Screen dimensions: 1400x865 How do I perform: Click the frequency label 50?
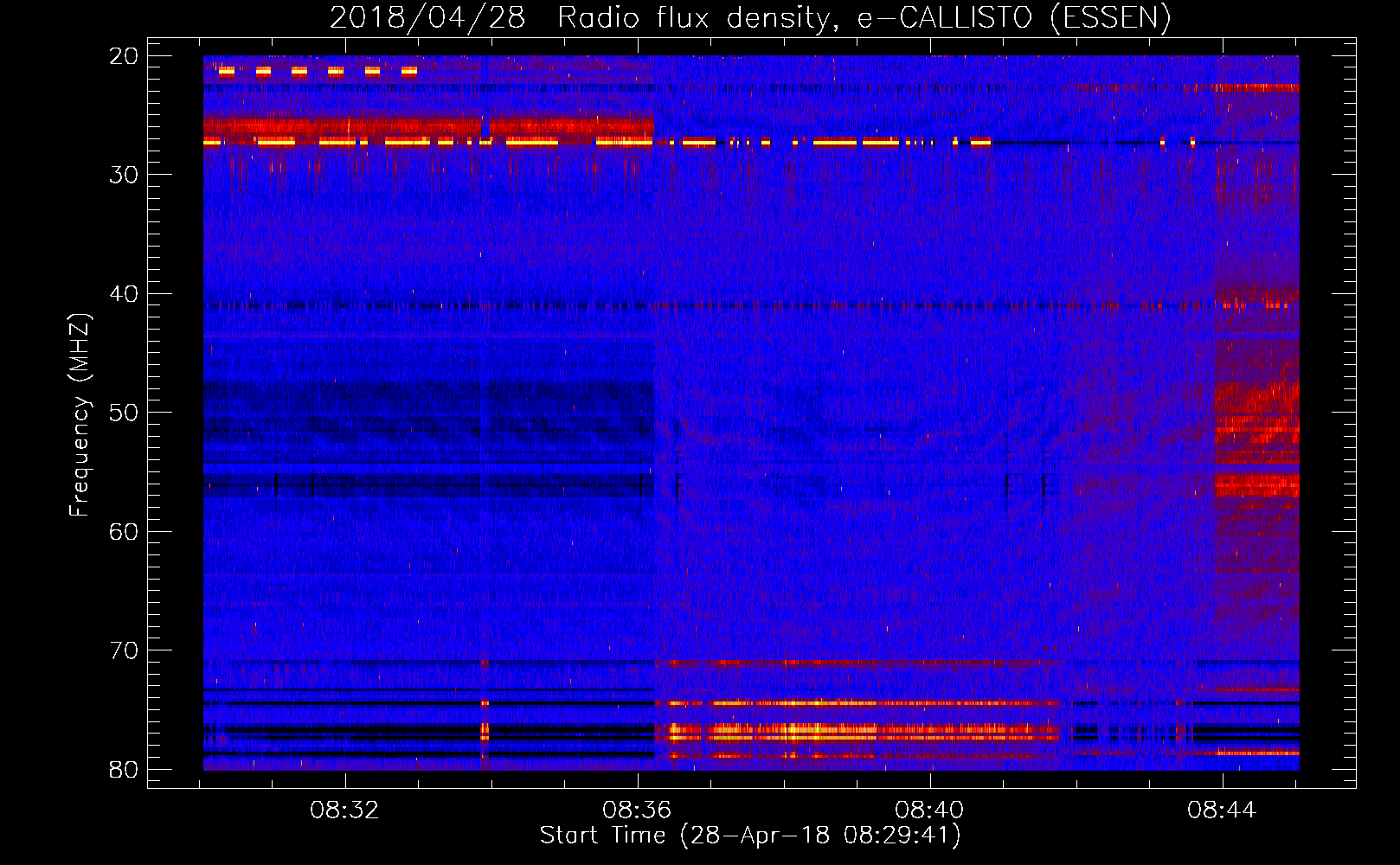click(x=124, y=413)
